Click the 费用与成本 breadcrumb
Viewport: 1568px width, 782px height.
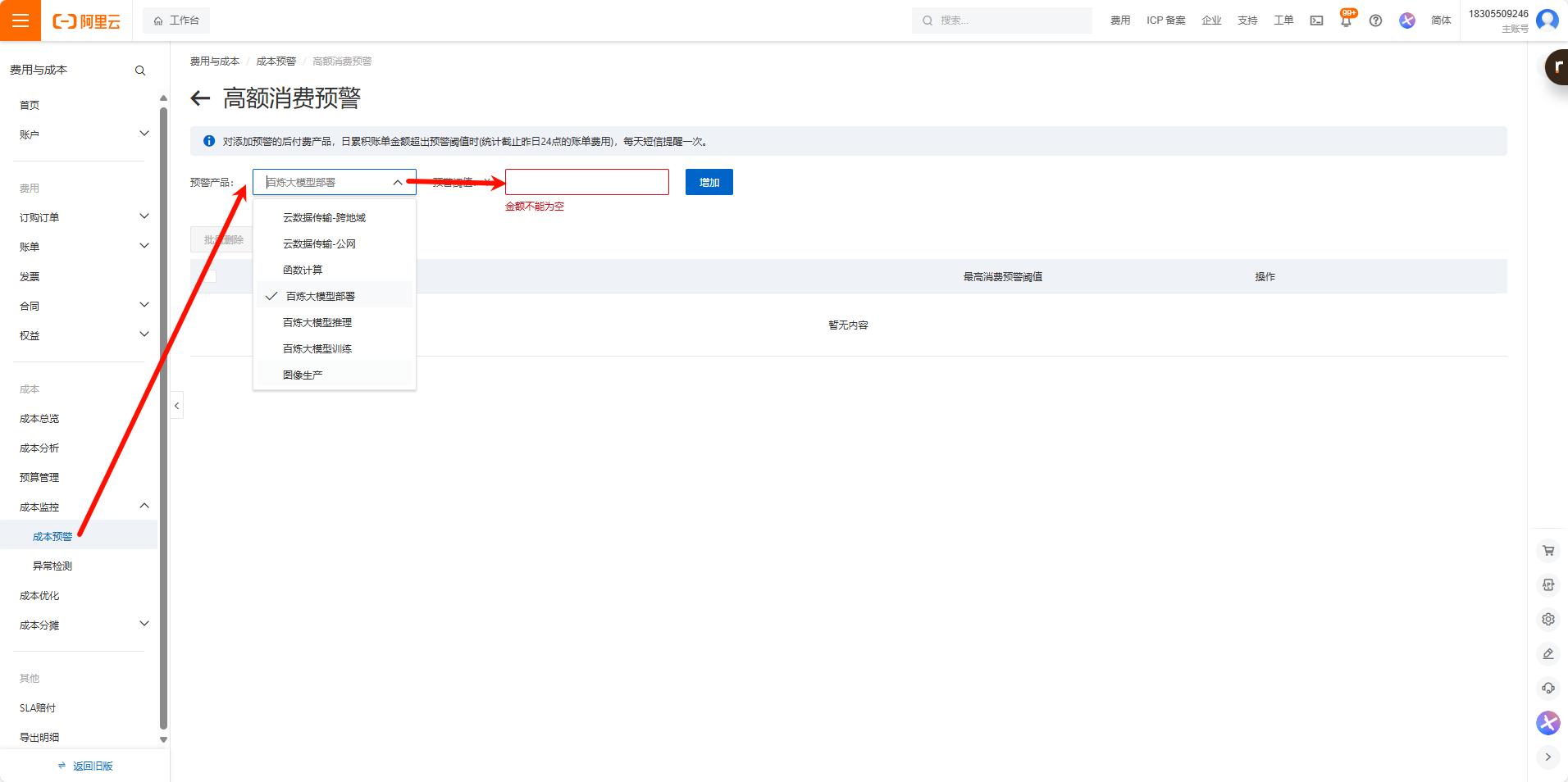tap(214, 61)
